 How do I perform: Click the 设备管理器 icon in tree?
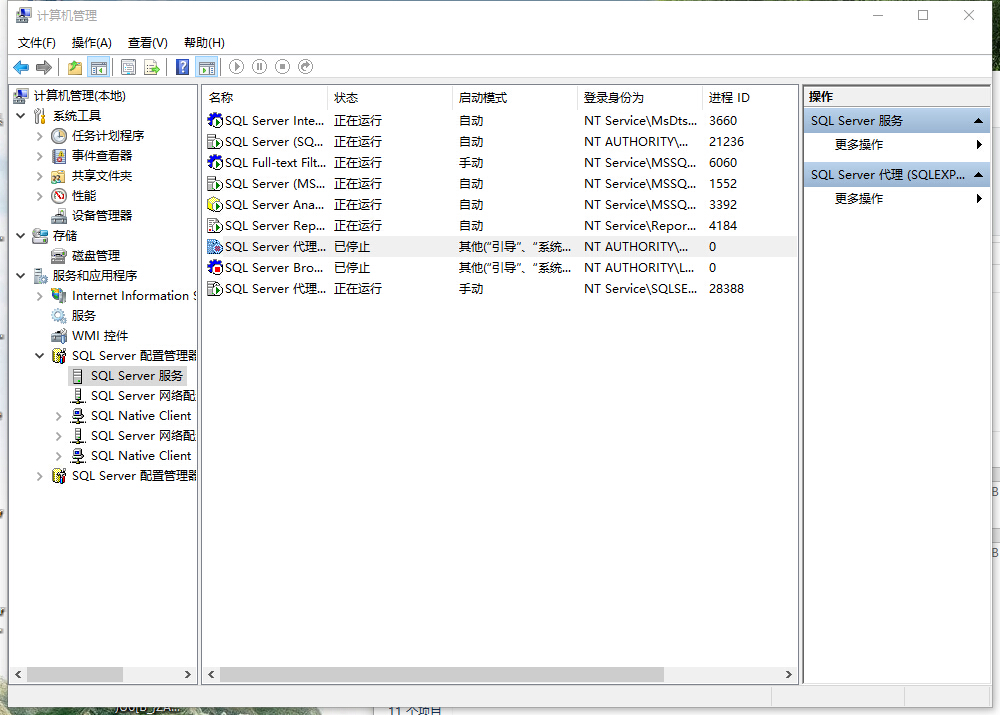59,216
